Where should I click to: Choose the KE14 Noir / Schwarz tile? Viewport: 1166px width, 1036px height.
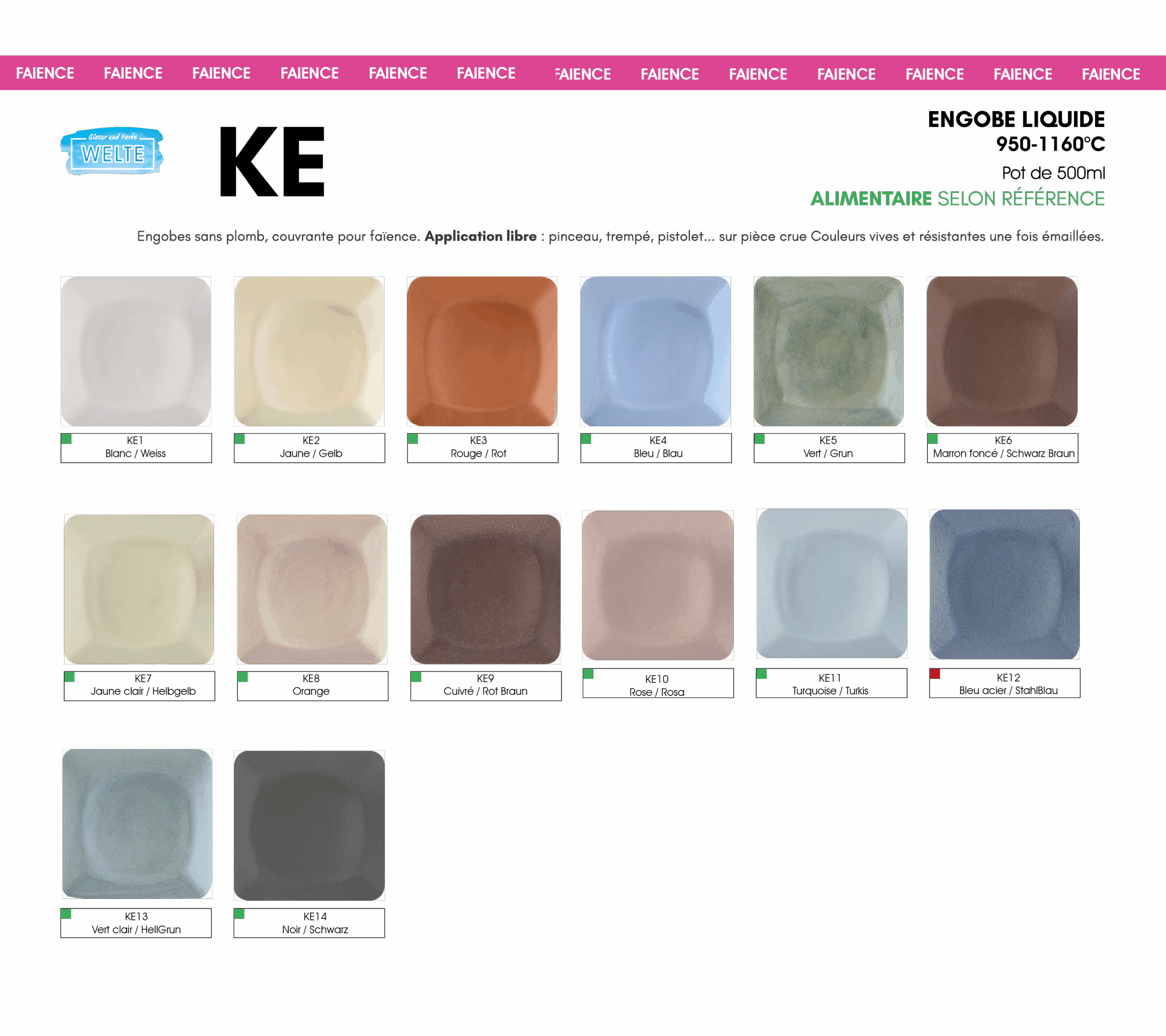click(309, 825)
